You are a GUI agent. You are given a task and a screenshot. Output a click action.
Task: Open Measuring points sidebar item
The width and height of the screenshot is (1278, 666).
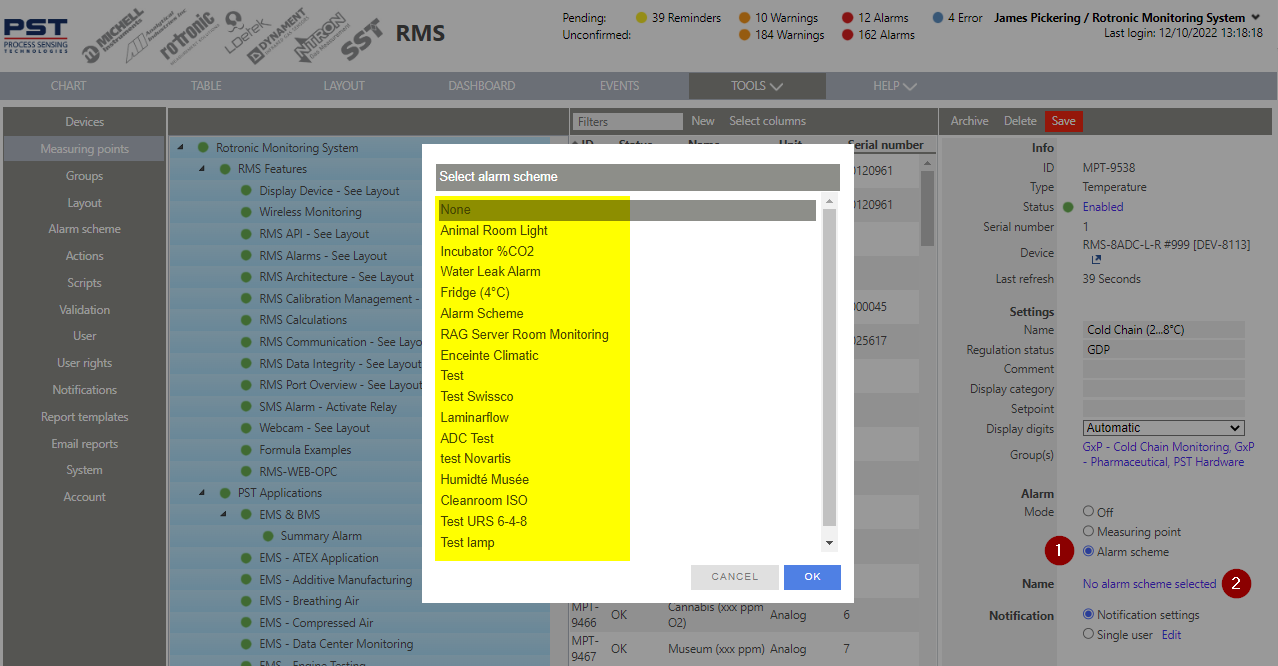tap(84, 149)
